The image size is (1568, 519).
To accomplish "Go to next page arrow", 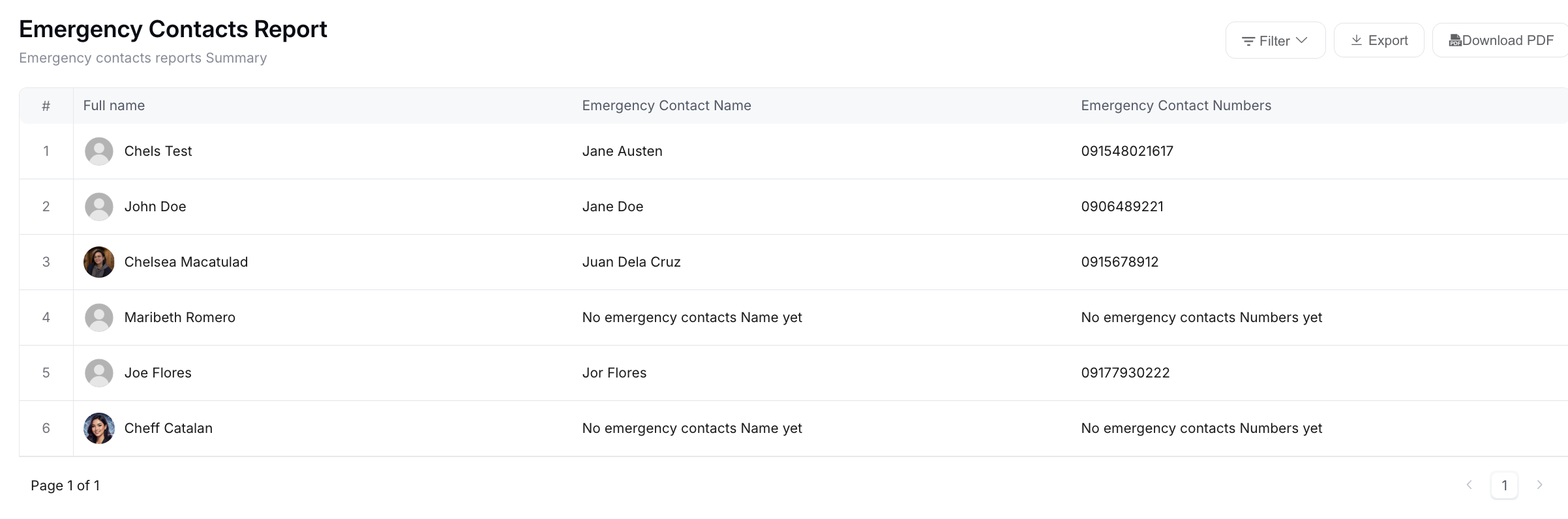I will click(1539, 485).
